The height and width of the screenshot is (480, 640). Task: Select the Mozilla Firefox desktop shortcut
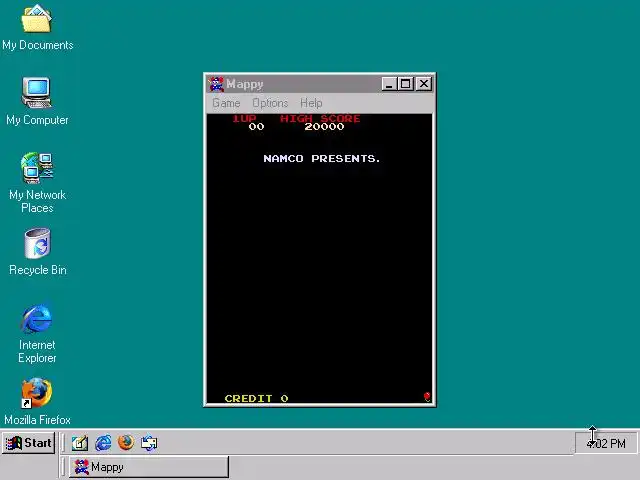coord(37,402)
